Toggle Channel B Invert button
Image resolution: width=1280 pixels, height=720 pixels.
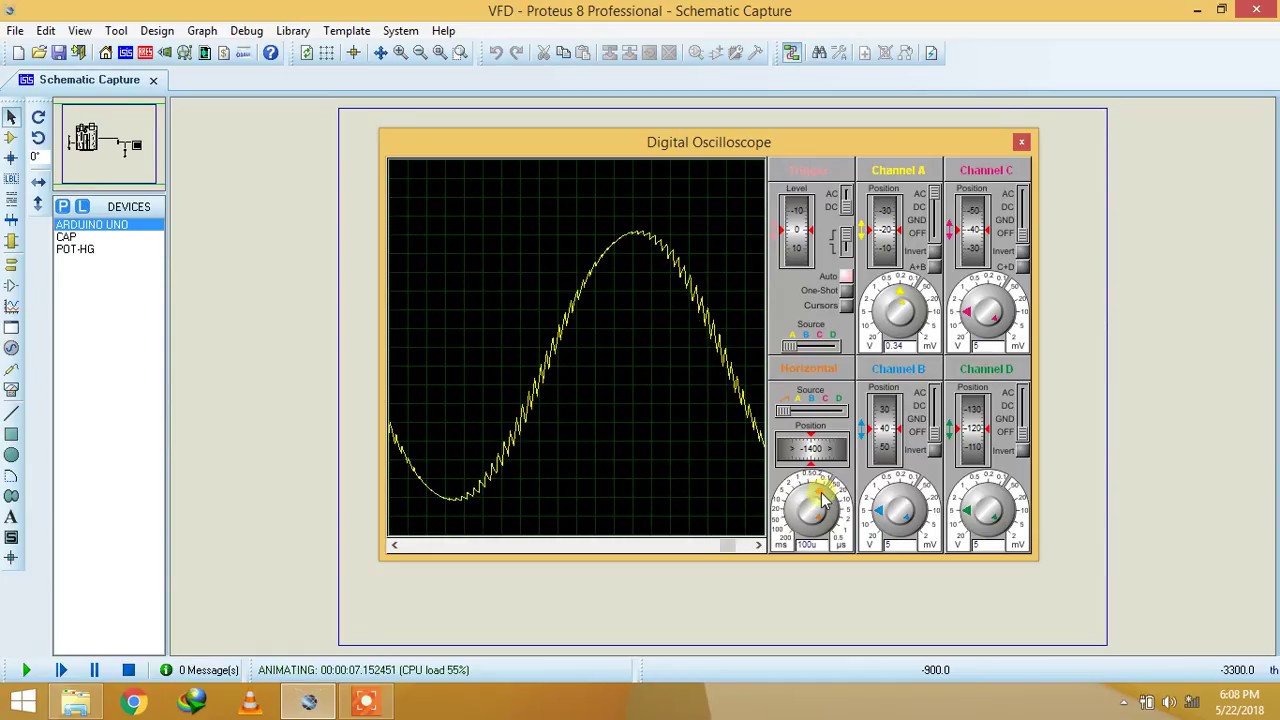(x=934, y=450)
